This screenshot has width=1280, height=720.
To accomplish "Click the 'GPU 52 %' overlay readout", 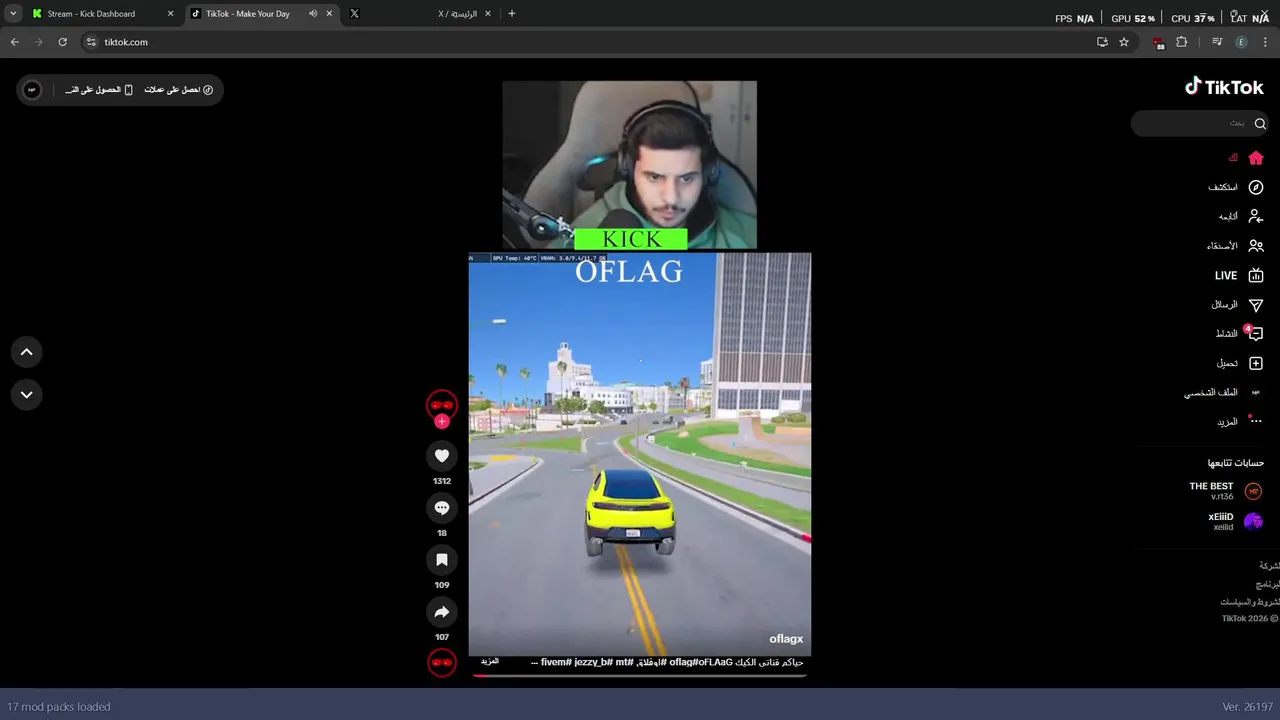I will pos(1133,19).
